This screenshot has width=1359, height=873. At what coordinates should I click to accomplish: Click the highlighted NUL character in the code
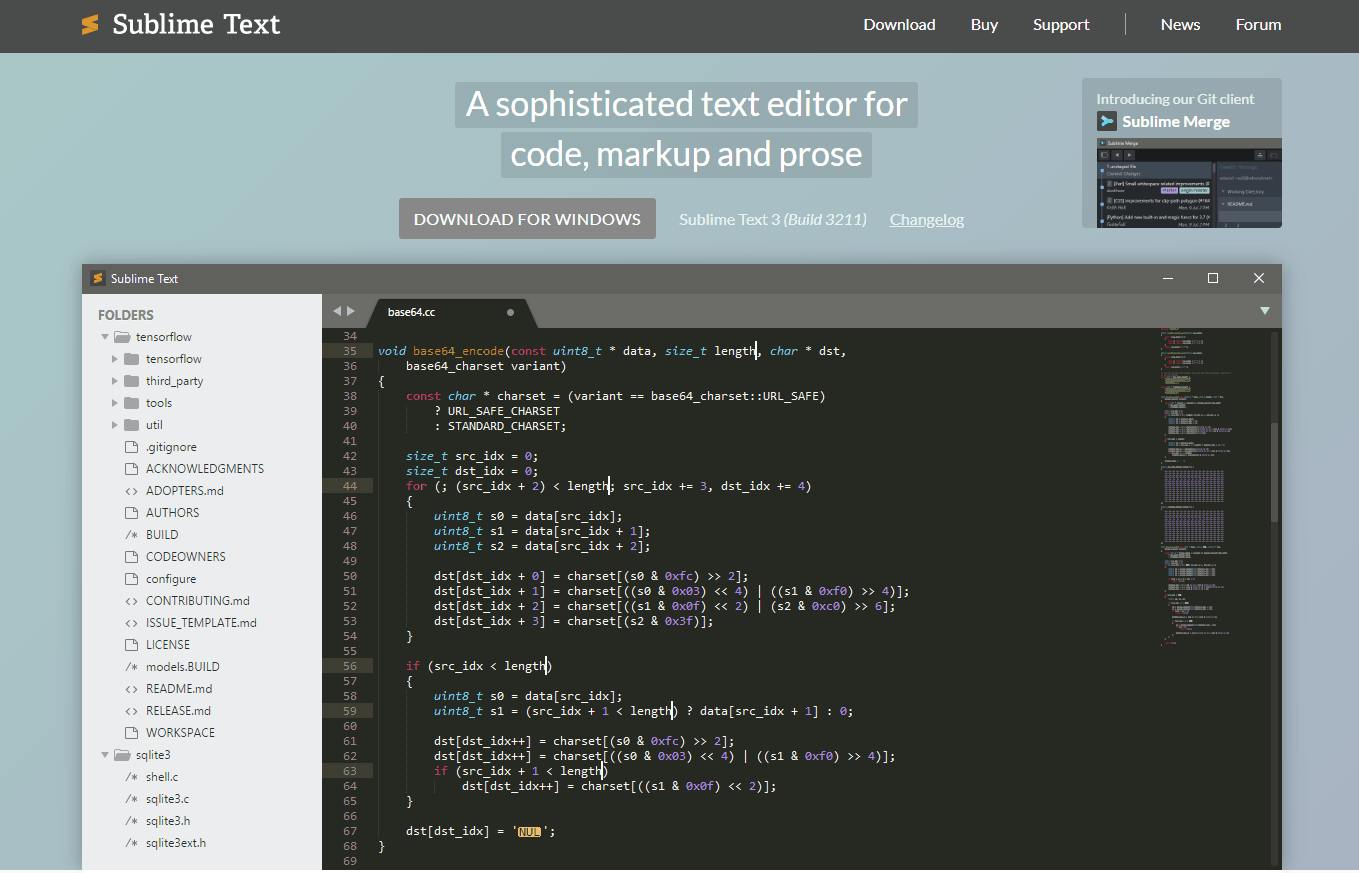click(530, 831)
